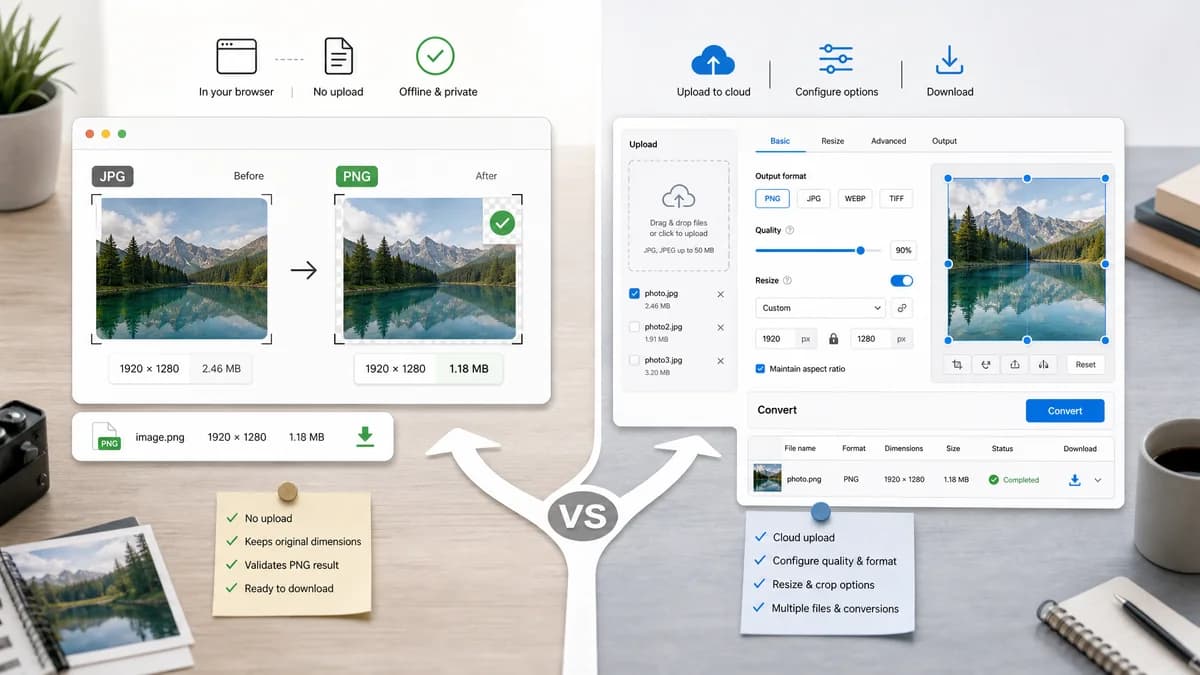Click the download arrow icon above the "Download" label
Image resolution: width=1200 pixels, height=675 pixels.
[949, 60]
